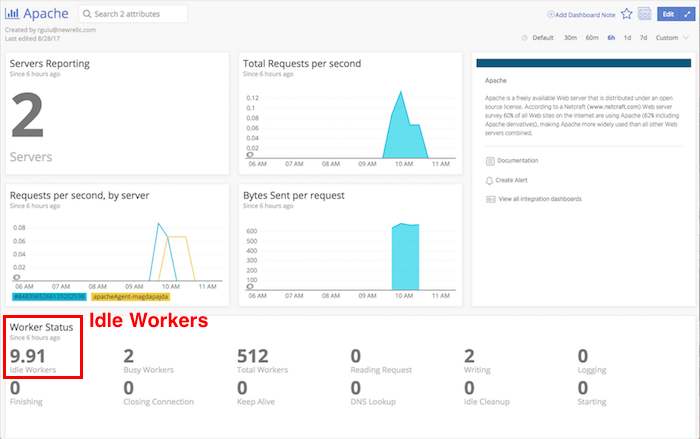Select the 30m time range
Screen dimensions: 700x439
(x=570, y=38)
